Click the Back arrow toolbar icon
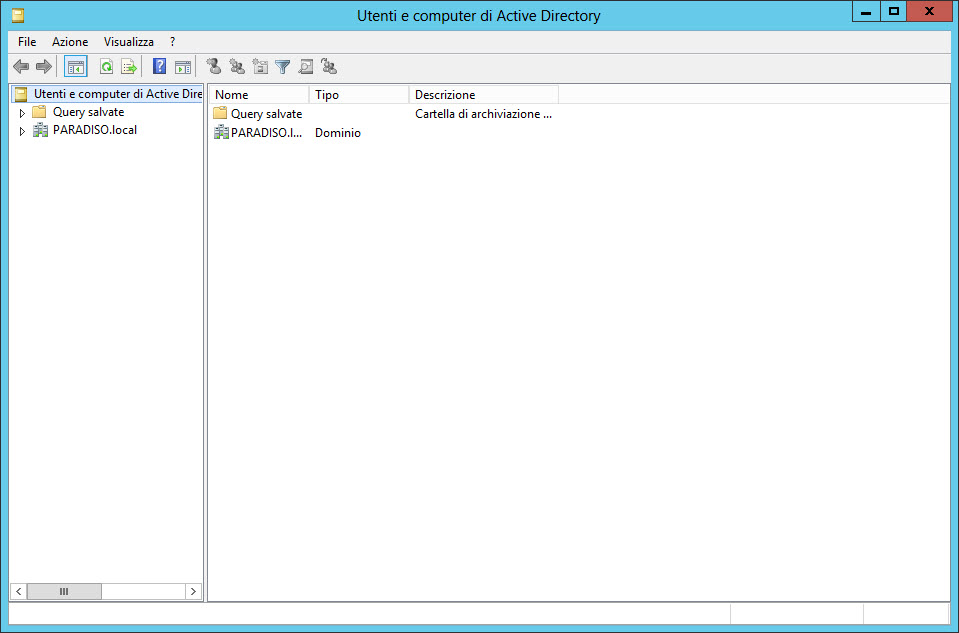 21,67
